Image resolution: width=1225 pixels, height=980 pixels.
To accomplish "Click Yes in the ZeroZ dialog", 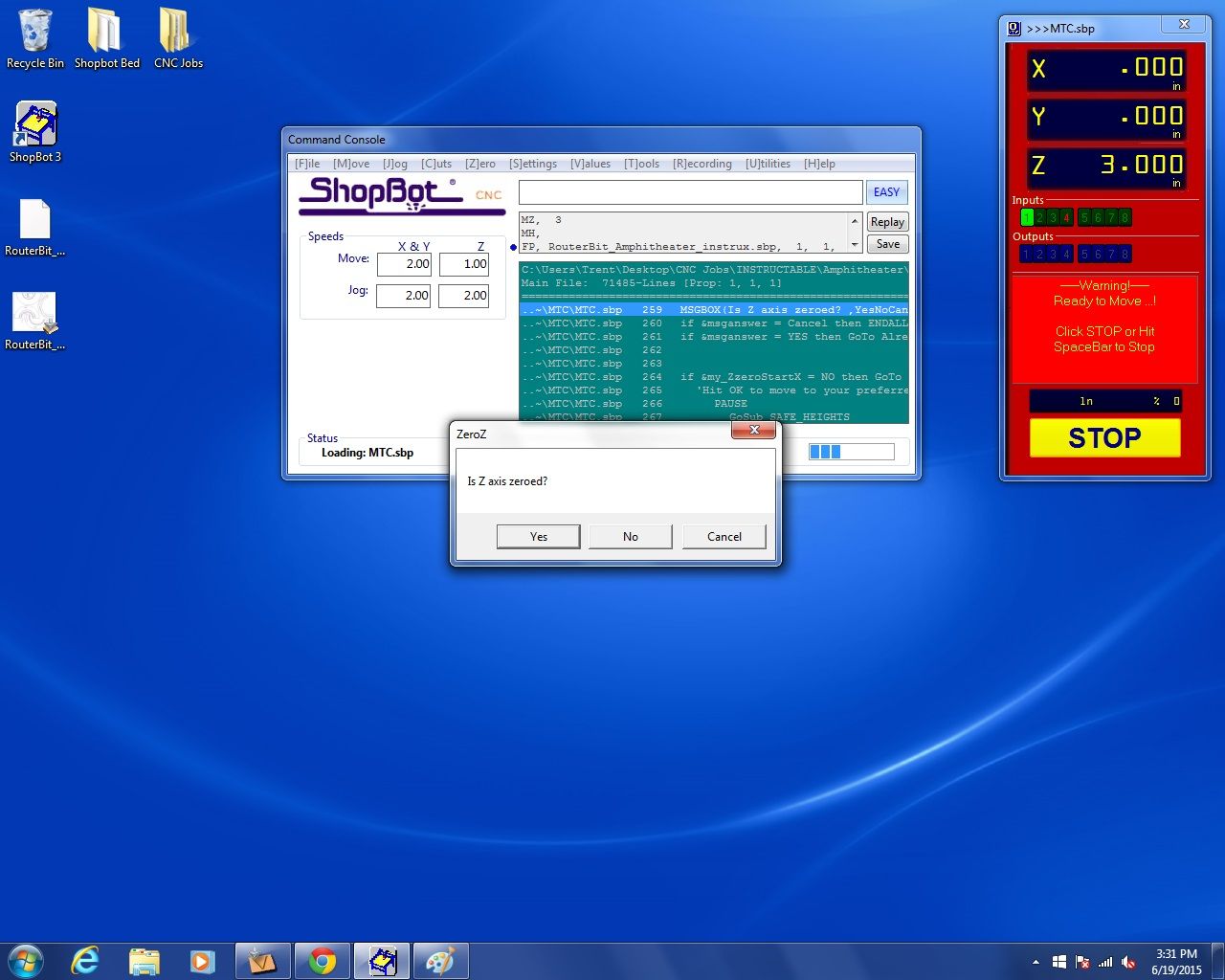I will coord(538,536).
